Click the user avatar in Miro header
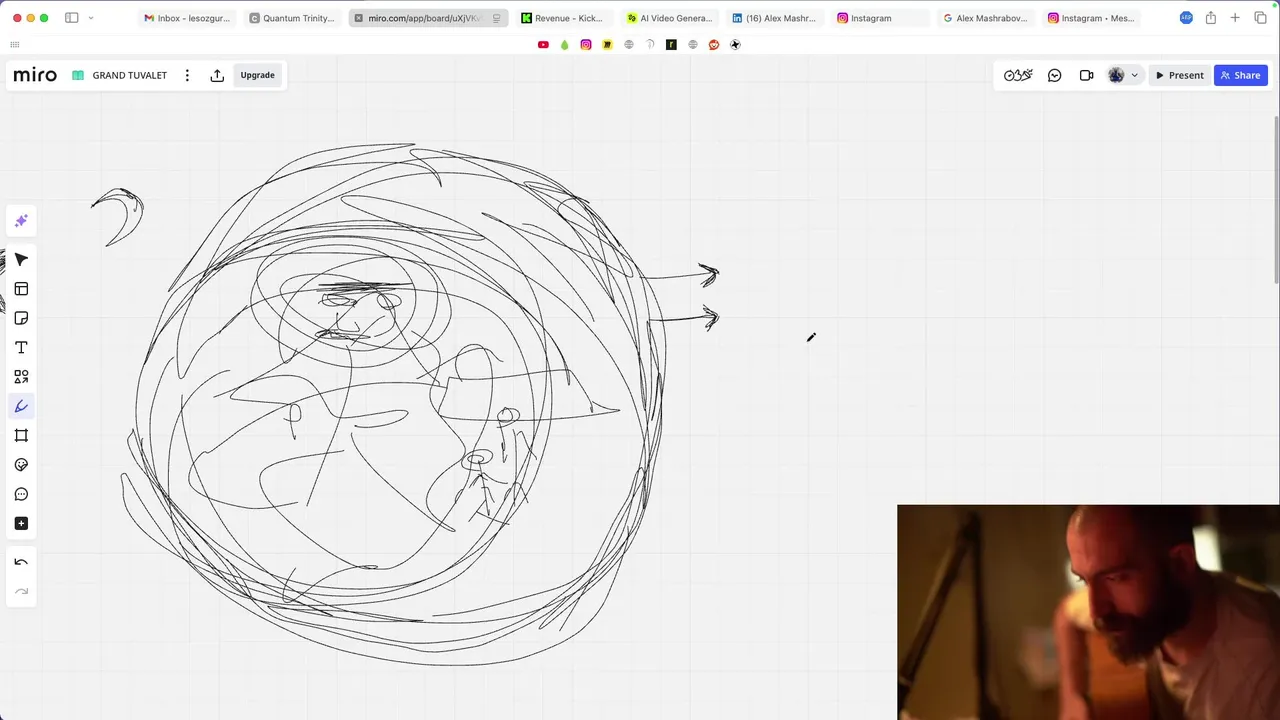 click(x=1116, y=75)
